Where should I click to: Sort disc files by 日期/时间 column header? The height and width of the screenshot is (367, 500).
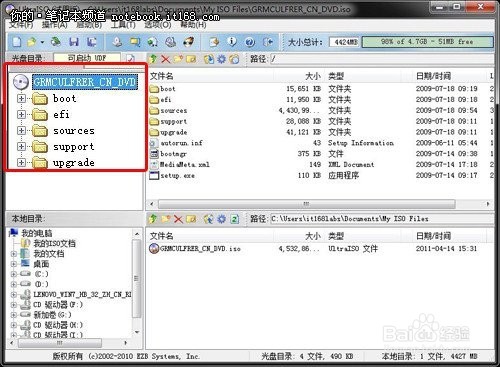click(x=433, y=76)
